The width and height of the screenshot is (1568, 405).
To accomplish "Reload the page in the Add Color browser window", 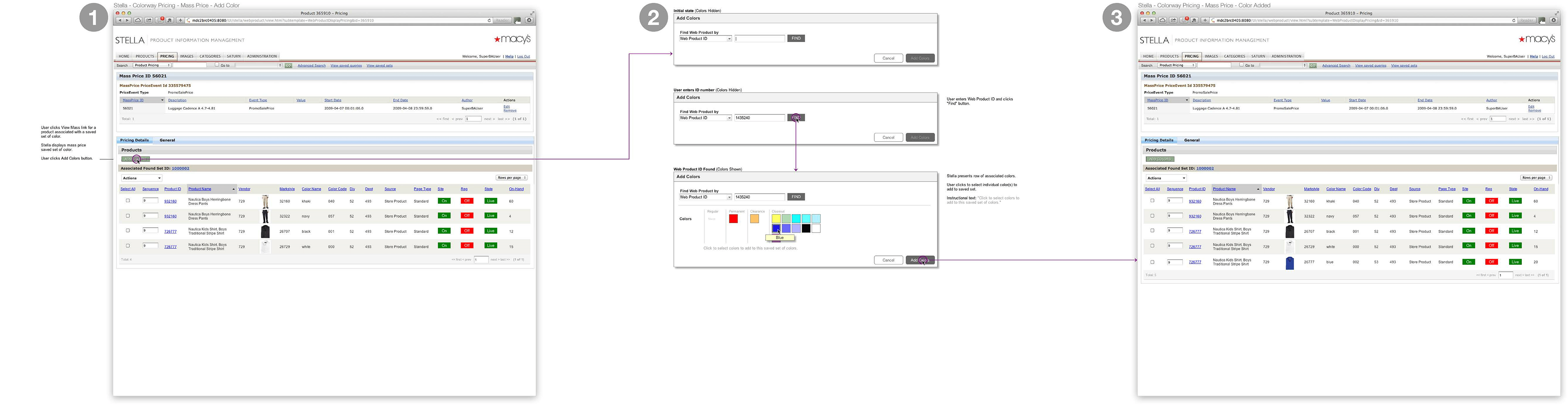I will point(489,20).
